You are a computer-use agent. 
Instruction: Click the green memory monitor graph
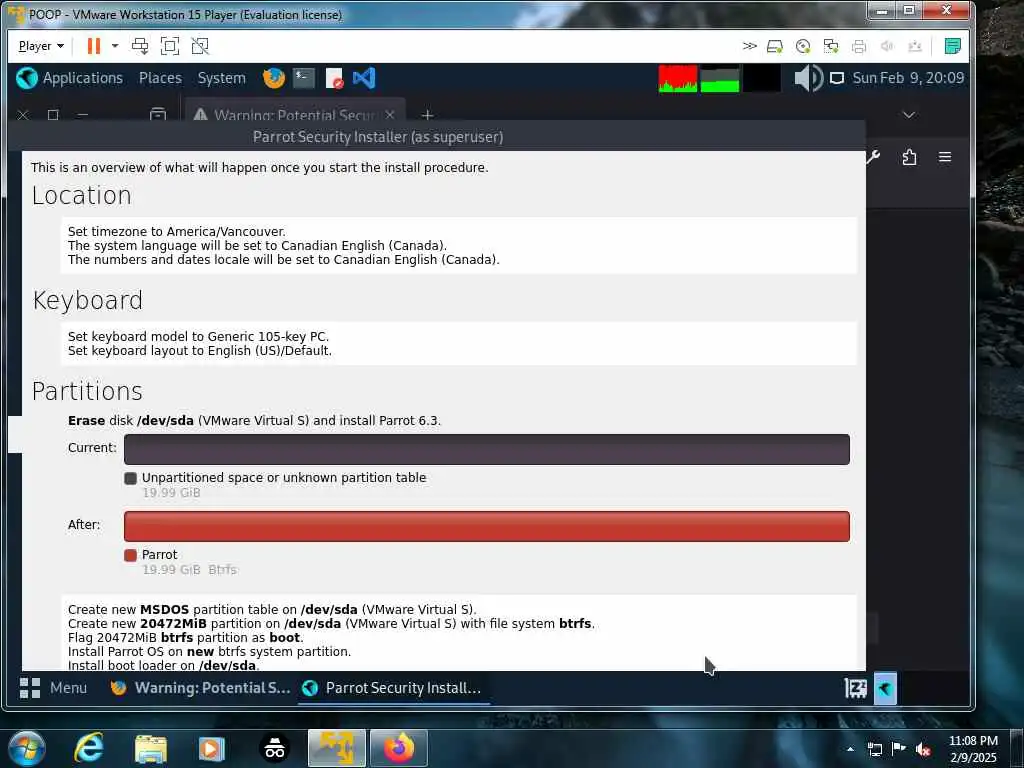(720, 78)
